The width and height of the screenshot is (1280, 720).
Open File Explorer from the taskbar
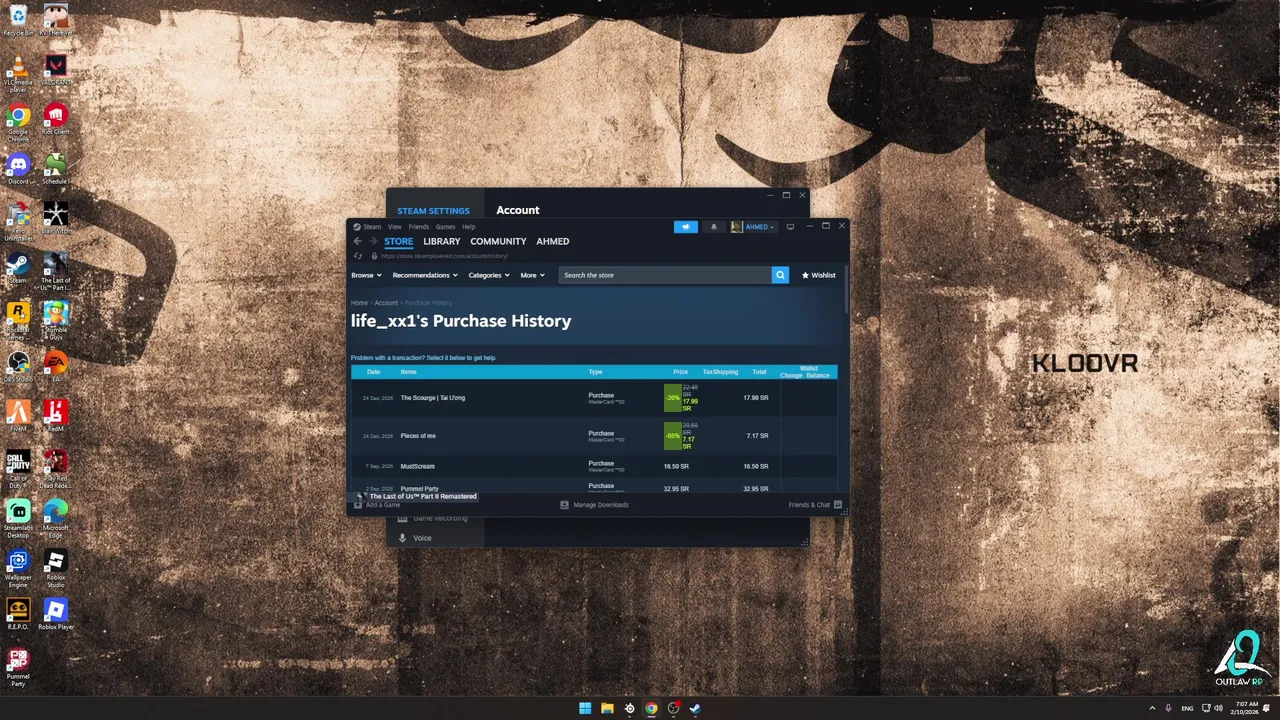pos(607,709)
